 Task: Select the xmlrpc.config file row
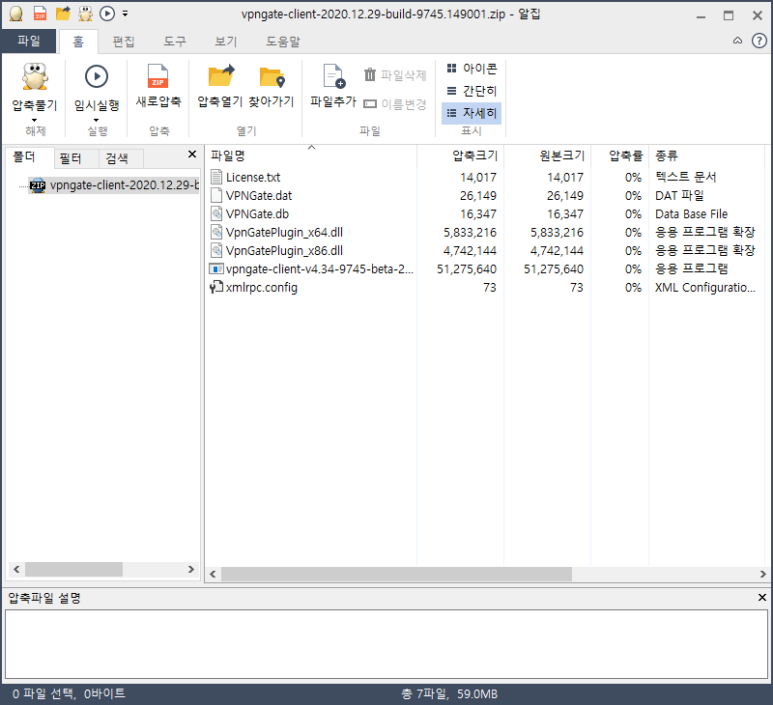(485, 287)
